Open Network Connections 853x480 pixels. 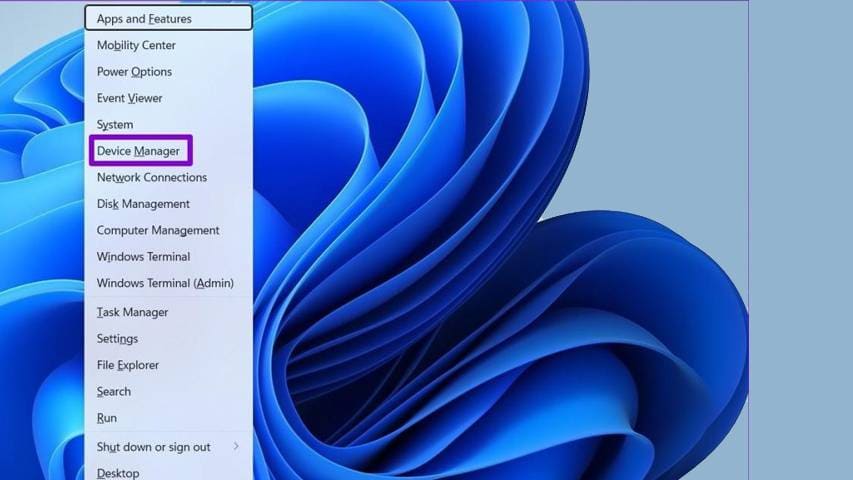tap(169, 177)
